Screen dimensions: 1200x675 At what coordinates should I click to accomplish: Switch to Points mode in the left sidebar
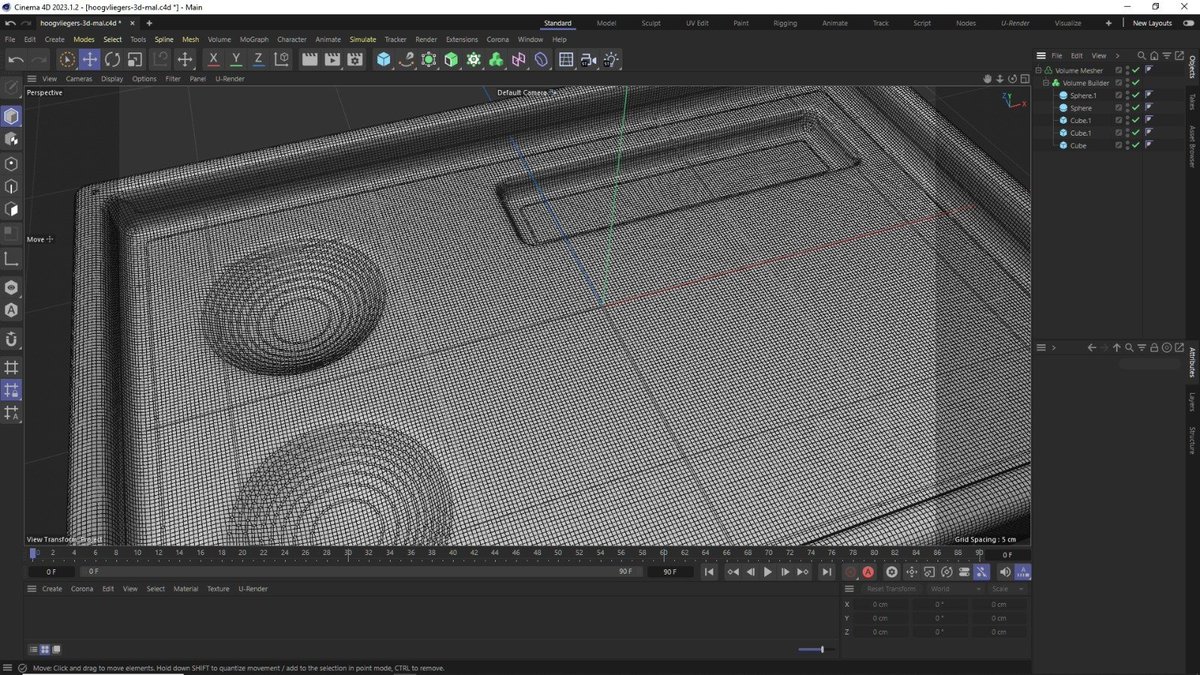[x=12, y=163]
